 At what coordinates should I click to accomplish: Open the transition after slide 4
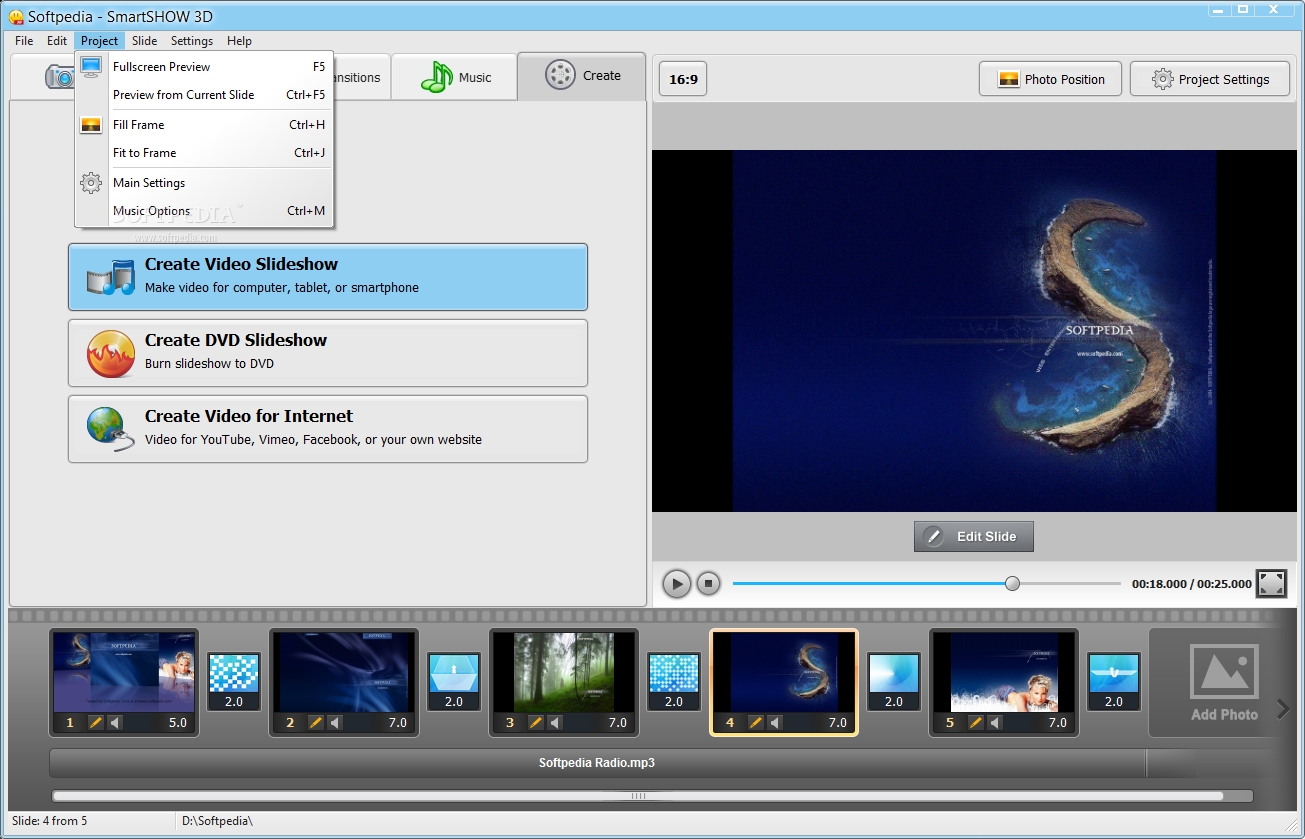894,682
